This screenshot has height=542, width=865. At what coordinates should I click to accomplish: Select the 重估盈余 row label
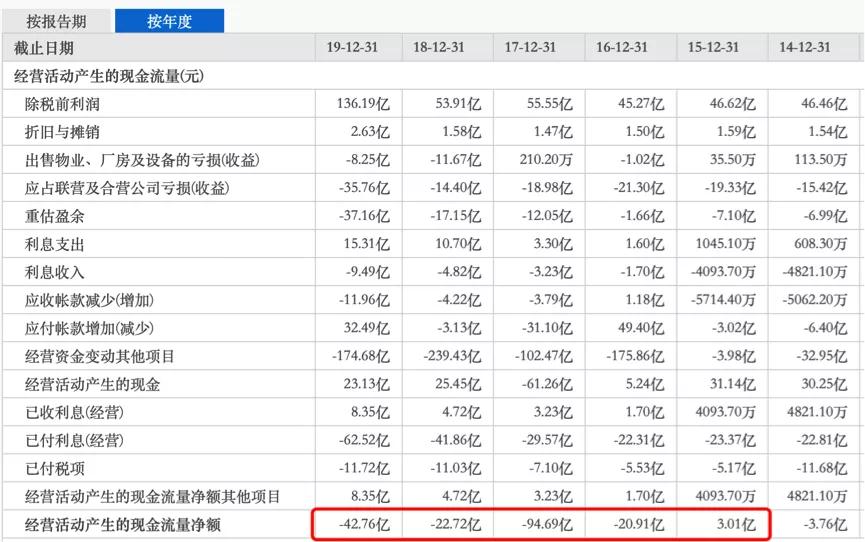pos(55,216)
